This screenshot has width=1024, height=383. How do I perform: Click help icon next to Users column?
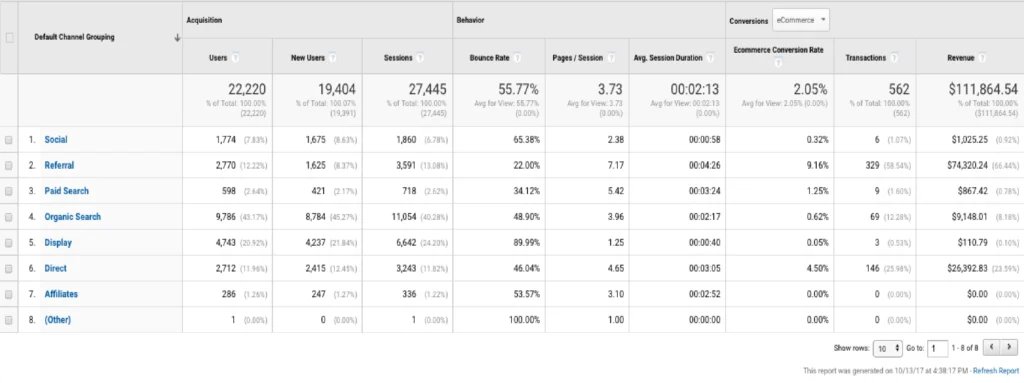click(x=236, y=58)
